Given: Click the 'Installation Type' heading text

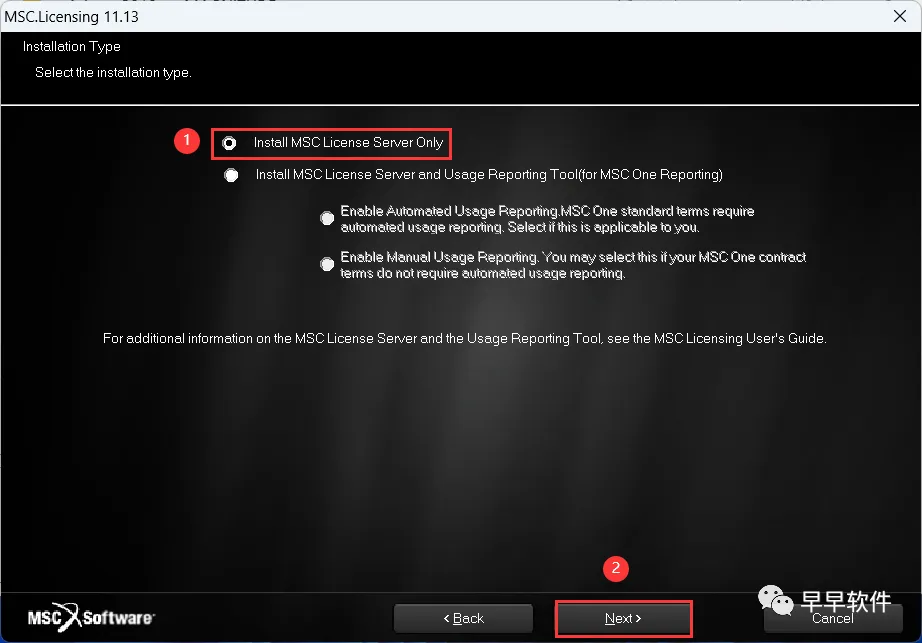Looking at the screenshot, I should click(x=72, y=46).
